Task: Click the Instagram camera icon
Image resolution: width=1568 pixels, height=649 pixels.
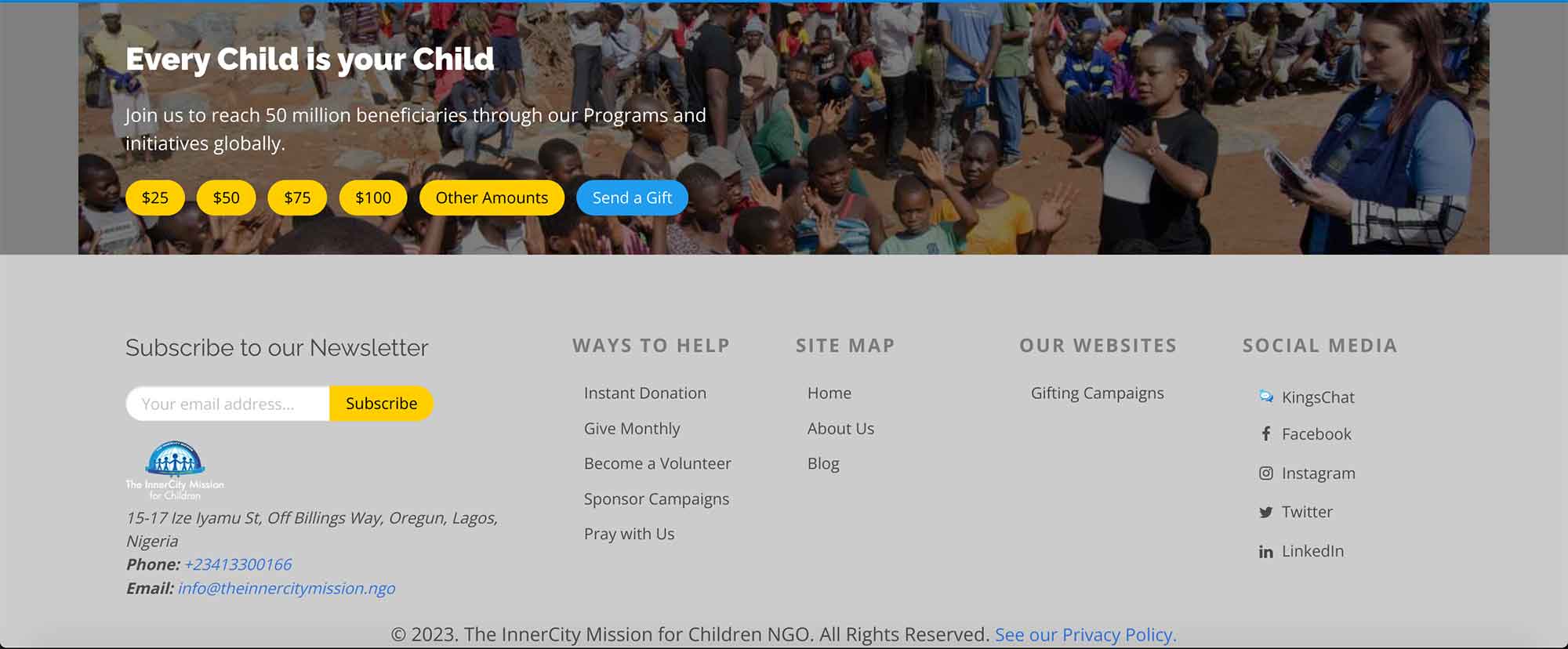Action: (x=1266, y=473)
